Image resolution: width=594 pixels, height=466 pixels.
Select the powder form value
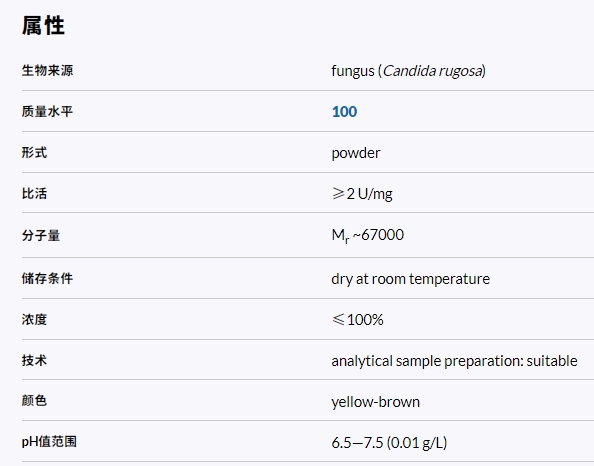coord(356,153)
